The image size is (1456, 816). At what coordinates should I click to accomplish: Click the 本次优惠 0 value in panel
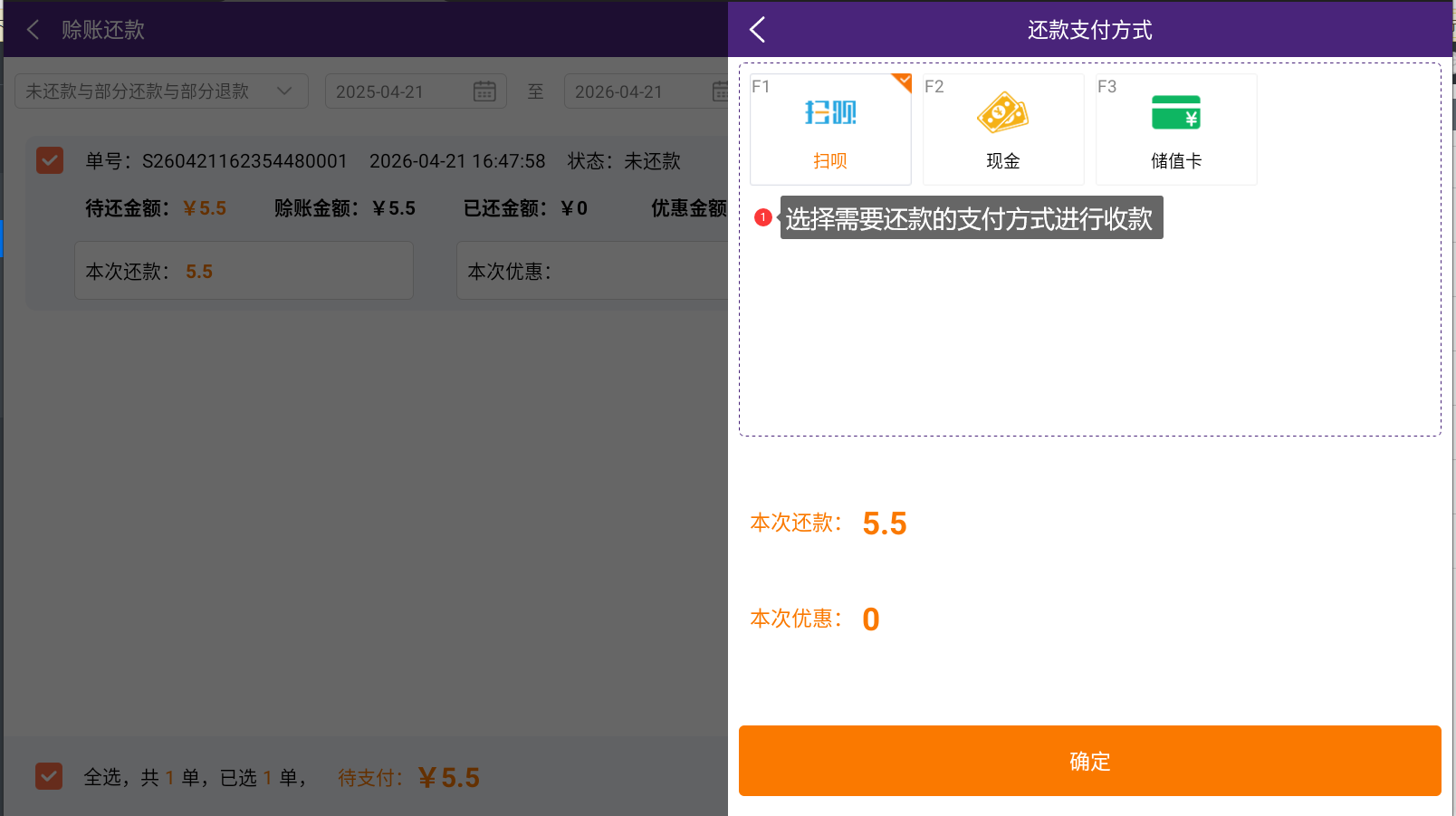[870, 619]
